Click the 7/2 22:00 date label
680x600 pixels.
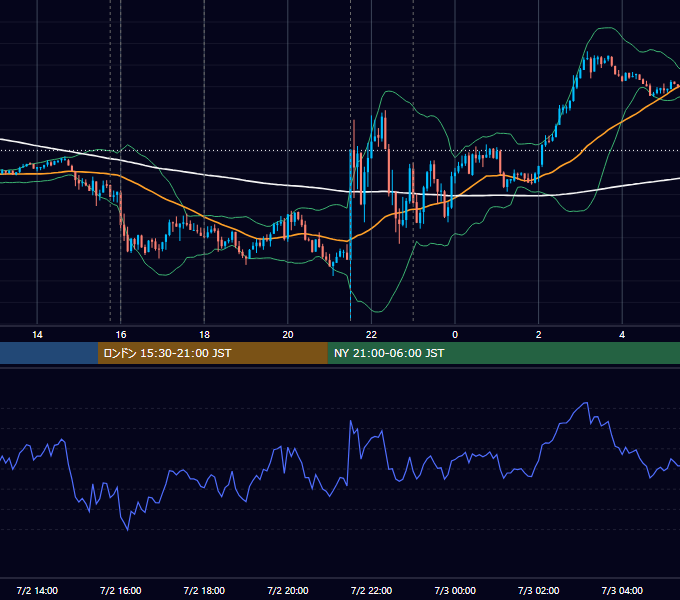pos(371,590)
